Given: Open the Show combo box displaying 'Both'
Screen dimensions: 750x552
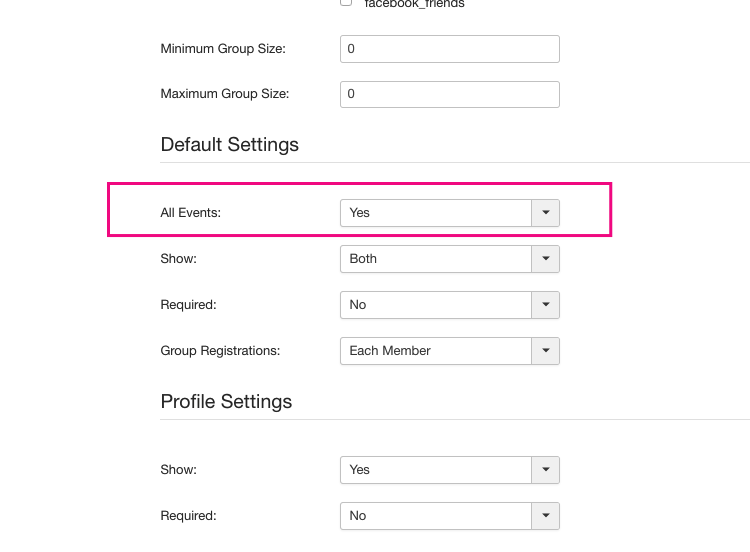Looking at the screenshot, I should pos(436,258).
